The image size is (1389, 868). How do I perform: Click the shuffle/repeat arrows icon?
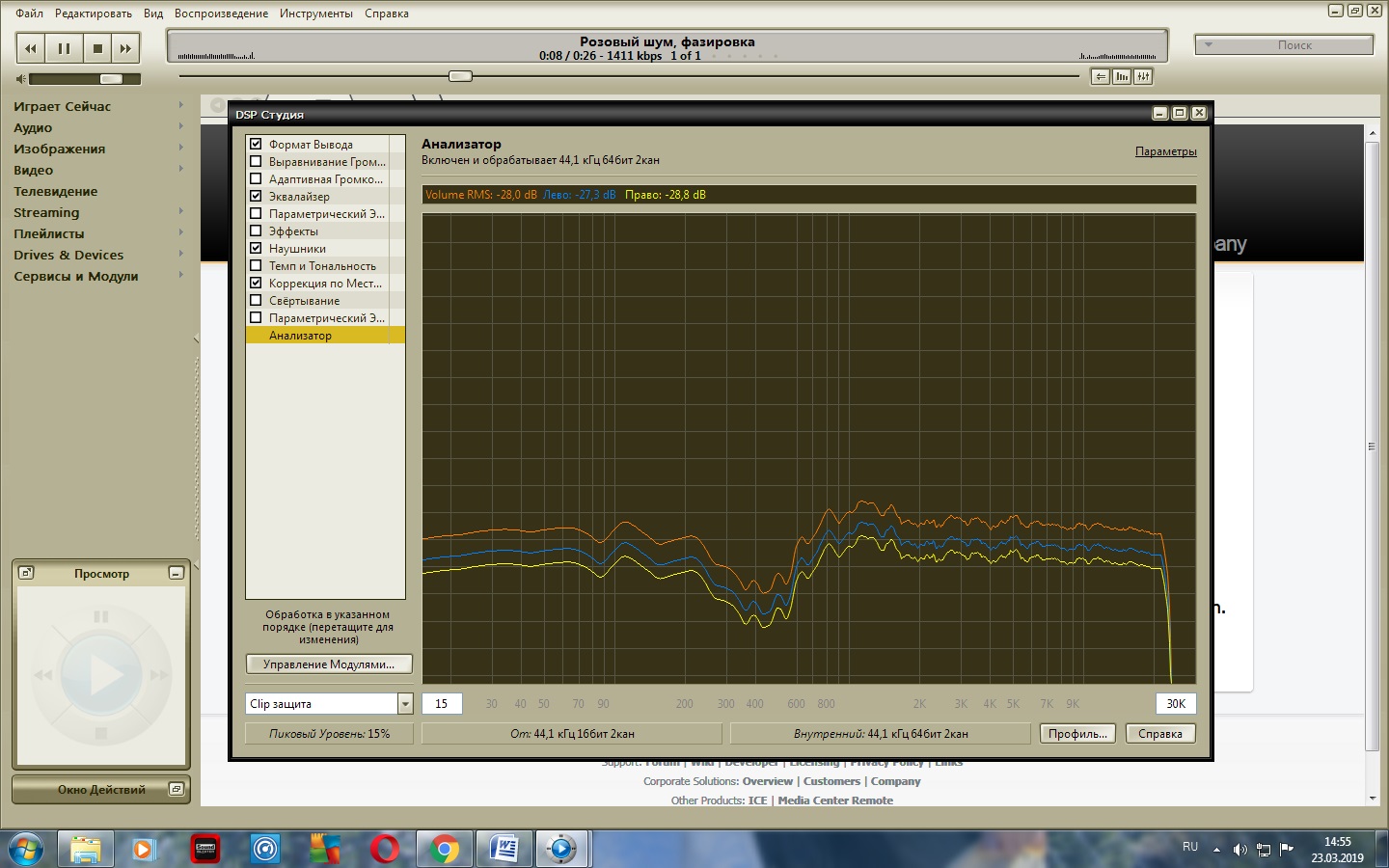[x=1100, y=77]
